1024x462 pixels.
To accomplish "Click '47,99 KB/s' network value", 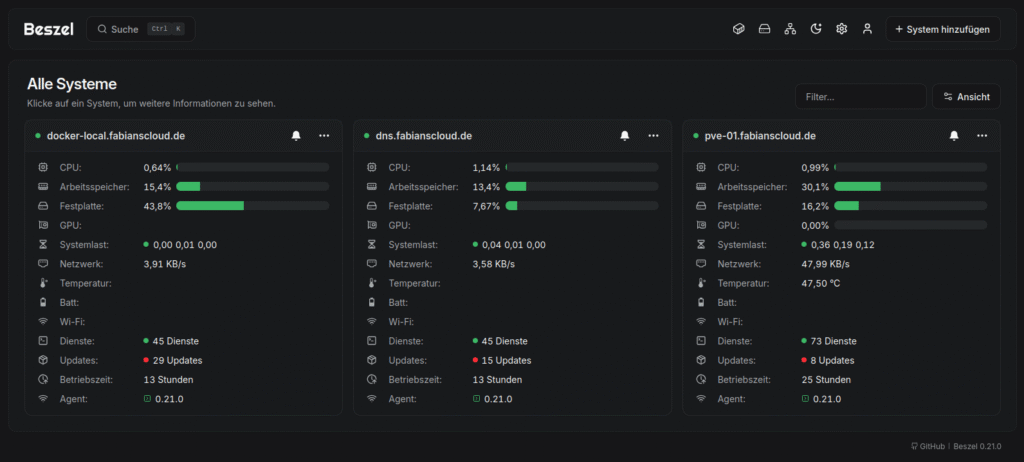I will pyautogui.click(x=825, y=264).
